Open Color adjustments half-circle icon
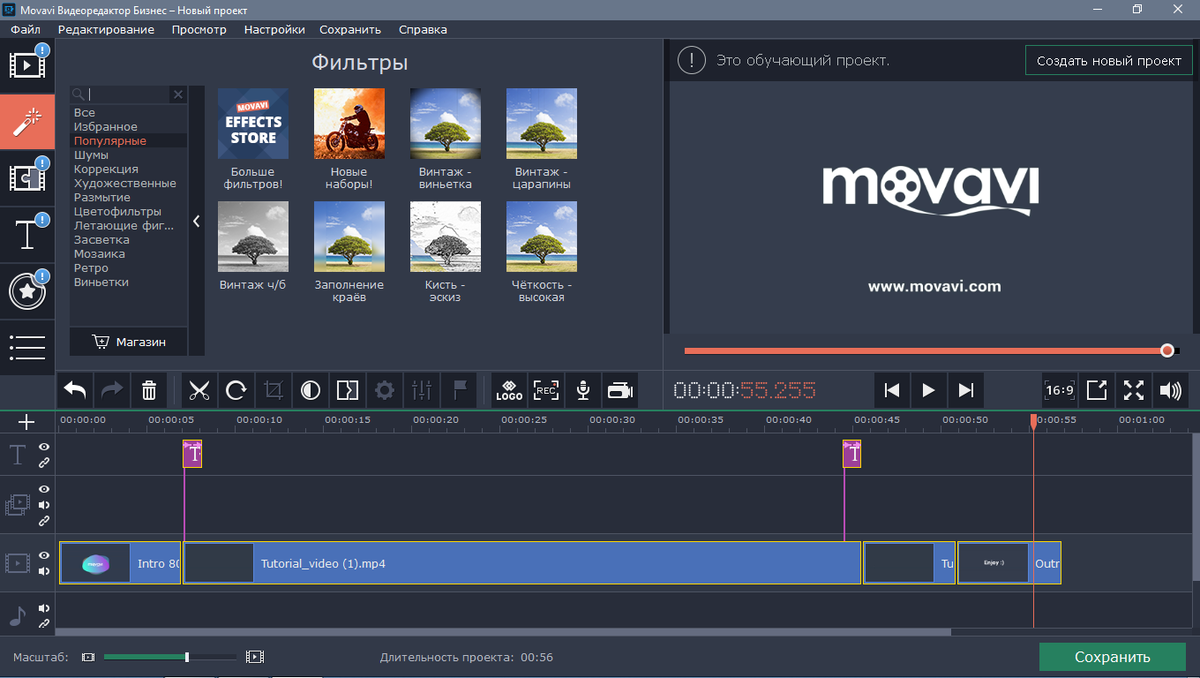Screen dimensions: 1200x678 pyautogui.click(x=310, y=390)
